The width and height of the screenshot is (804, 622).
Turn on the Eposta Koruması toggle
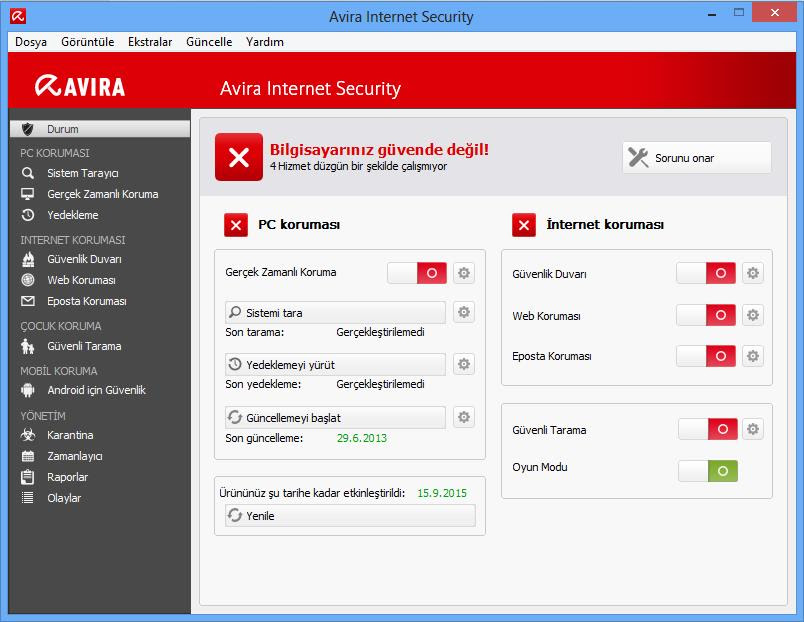pyautogui.click(x=706, y=356)
